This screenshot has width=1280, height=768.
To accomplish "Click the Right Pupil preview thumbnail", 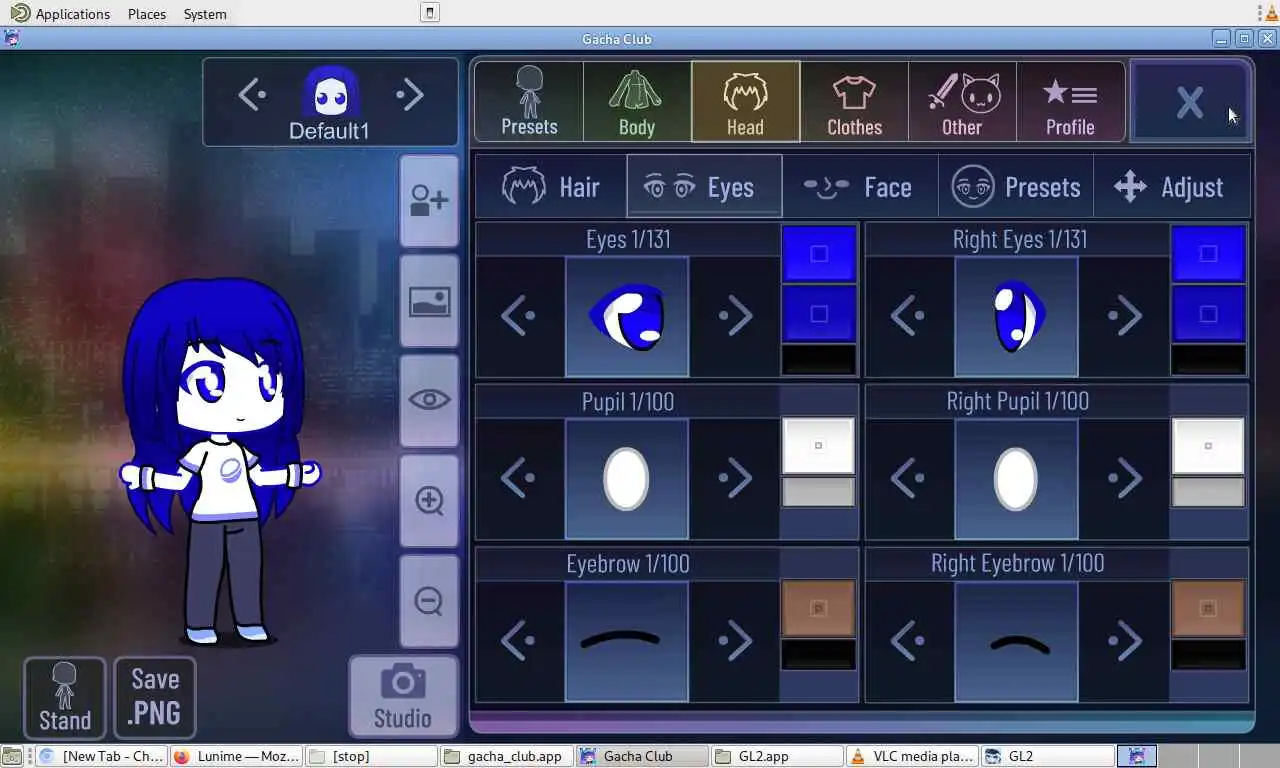I will (x=1016, y=478).
